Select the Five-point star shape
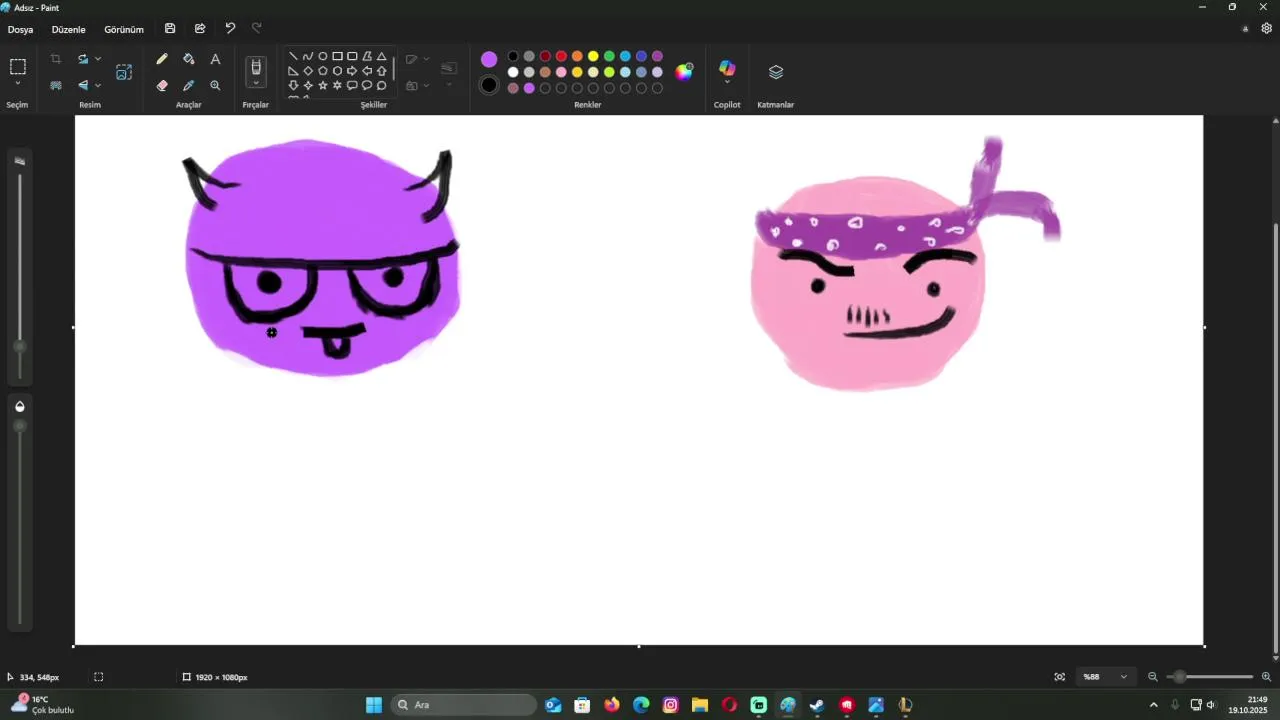This screenshot has height=720, width=1280. click(323, 86)
